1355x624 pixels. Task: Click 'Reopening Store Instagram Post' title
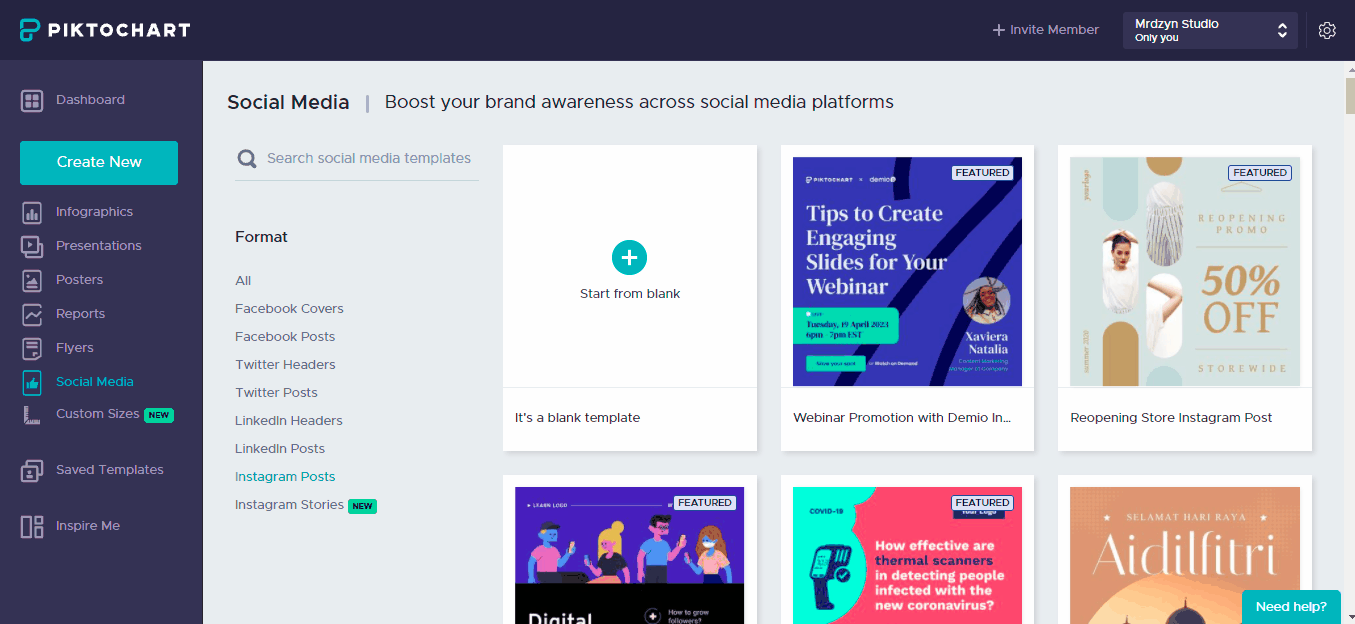click(x=1171, y=418)
